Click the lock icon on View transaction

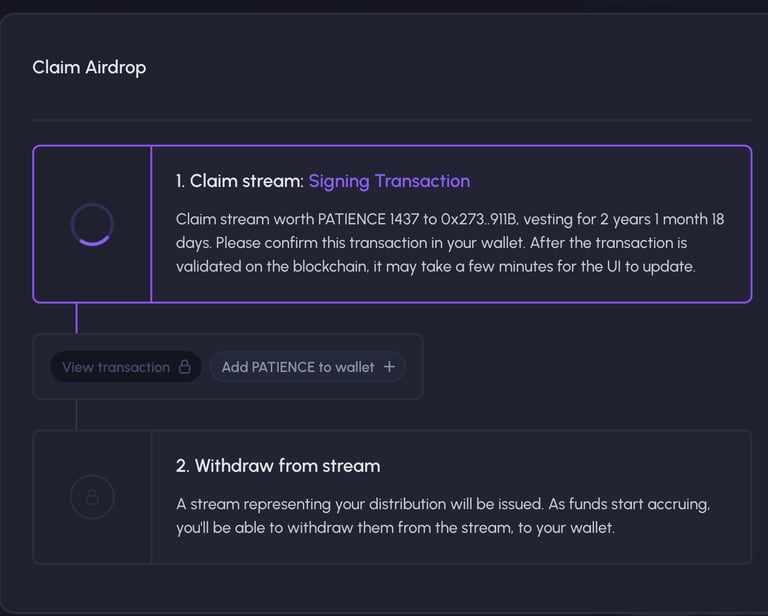pos(185,367)
